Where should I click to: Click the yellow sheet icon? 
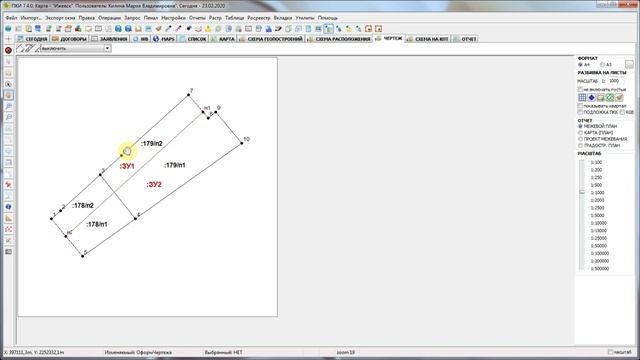tap(600, 98)
